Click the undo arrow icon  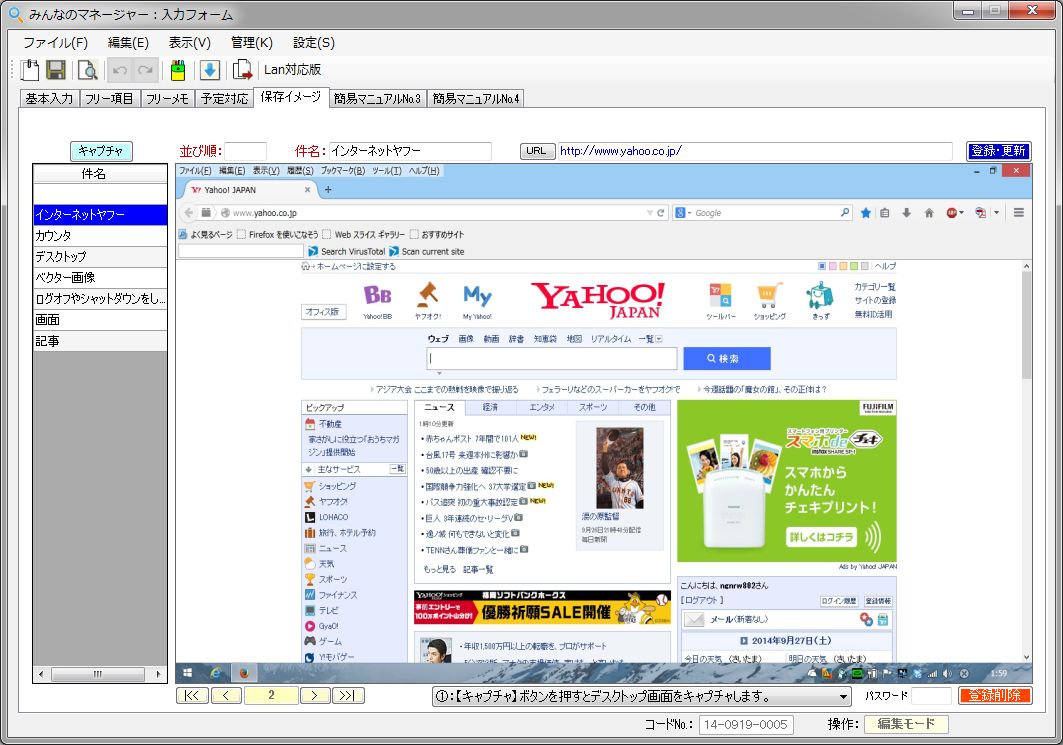(x=119, y=69)
